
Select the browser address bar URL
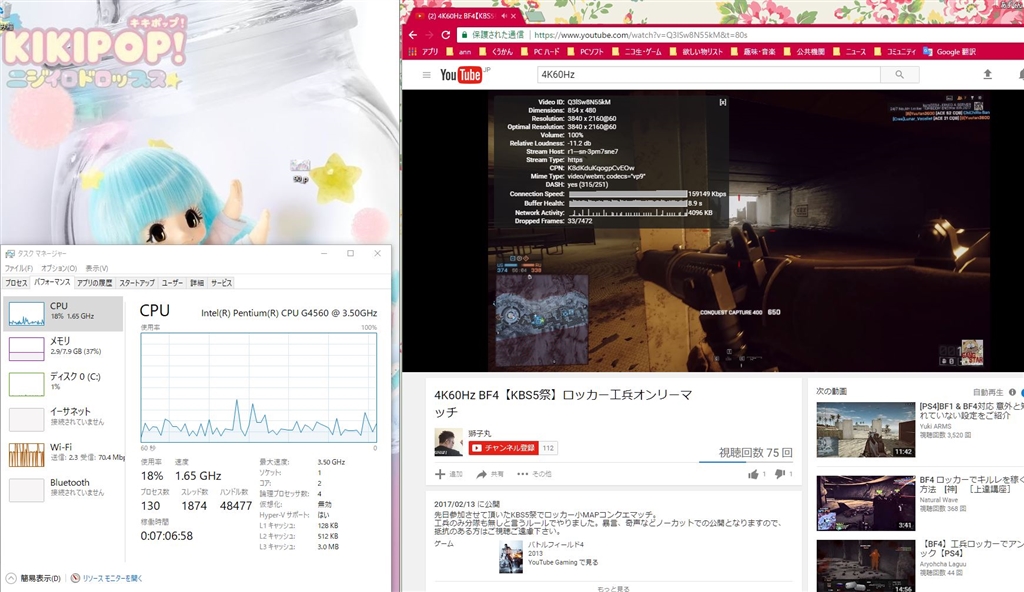click(641, 35)
